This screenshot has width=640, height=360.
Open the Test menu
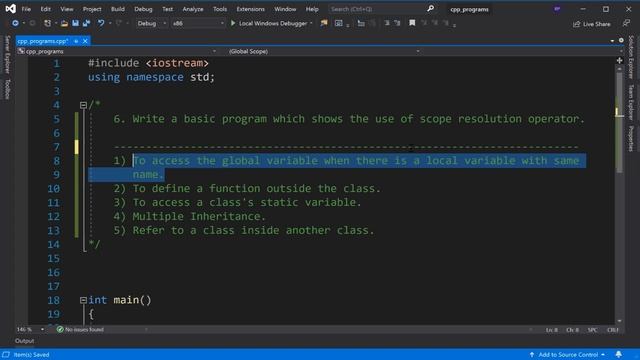167,9
